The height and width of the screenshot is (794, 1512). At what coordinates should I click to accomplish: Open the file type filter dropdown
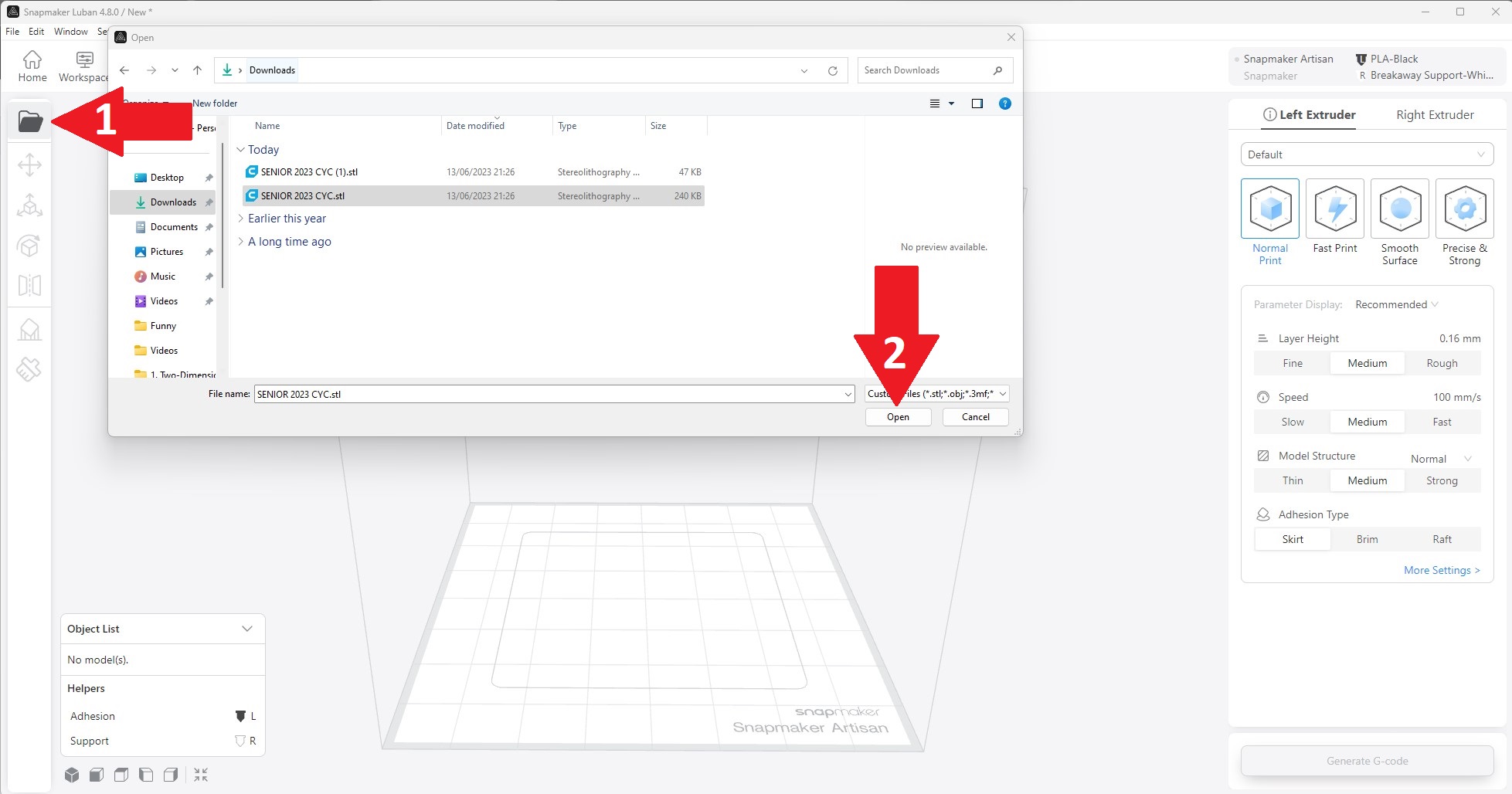936,394
